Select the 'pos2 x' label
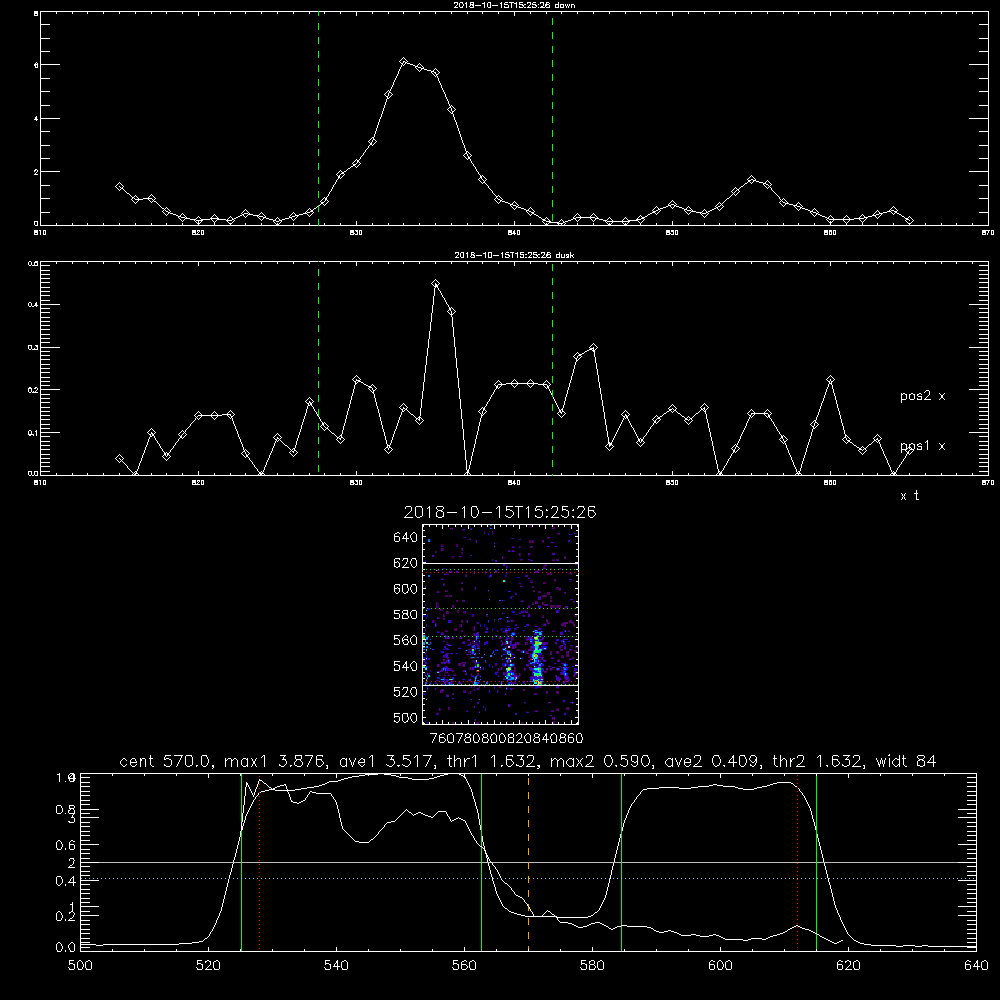Screen dimensions: 1000x1000 click(922, 396)
